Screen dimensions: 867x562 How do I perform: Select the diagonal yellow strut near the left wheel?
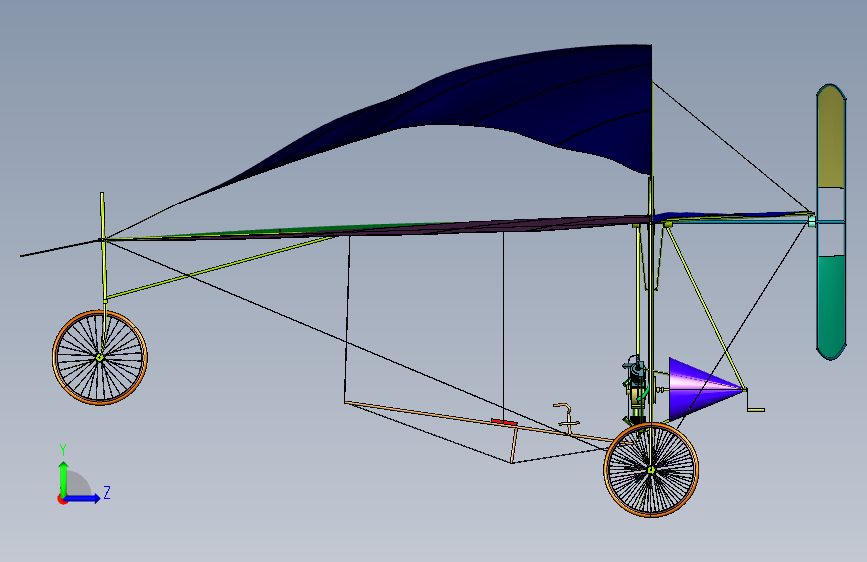[x=220, y=268]
